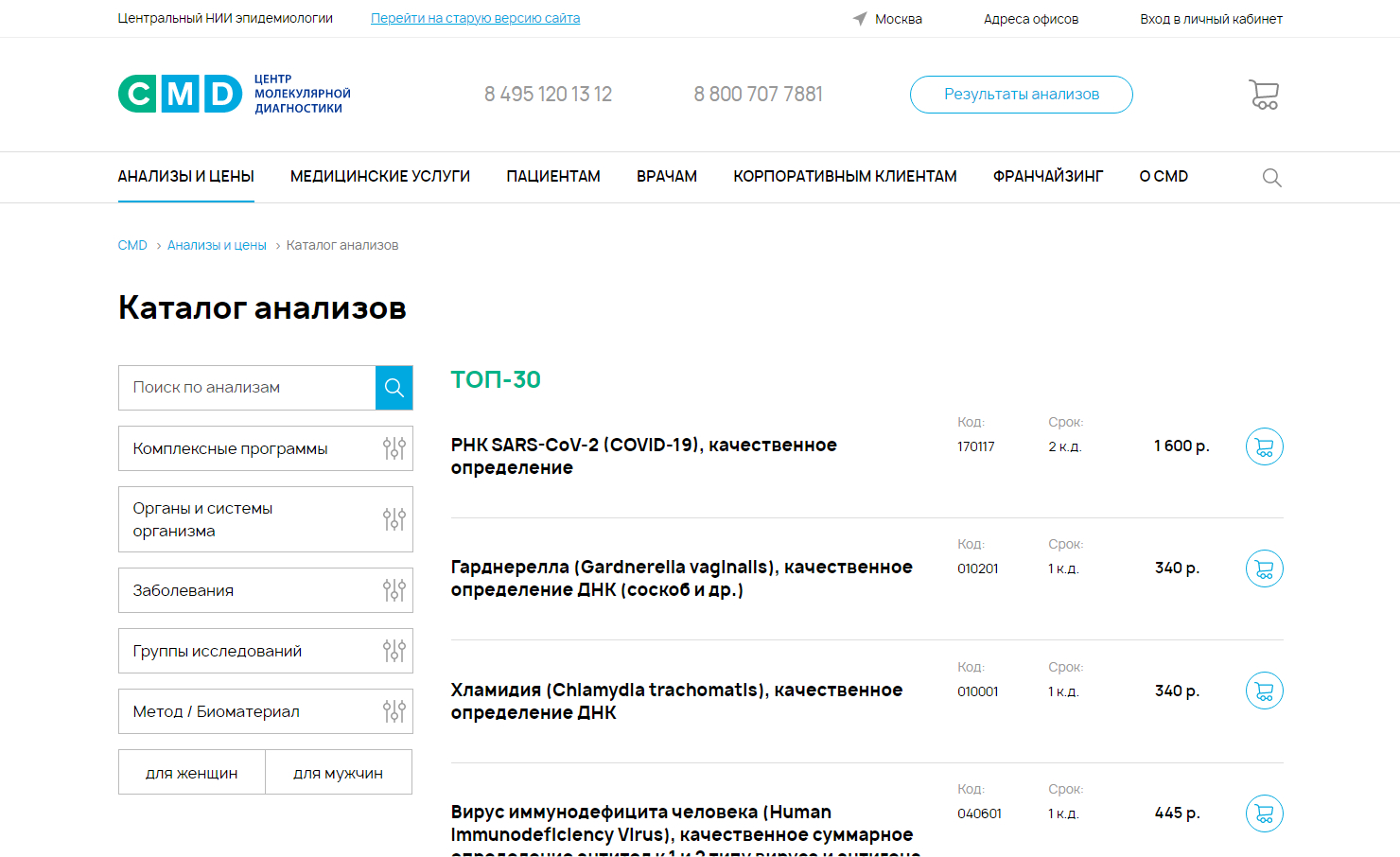Expand the «Комплексные программы» filter

click(265, 448)
